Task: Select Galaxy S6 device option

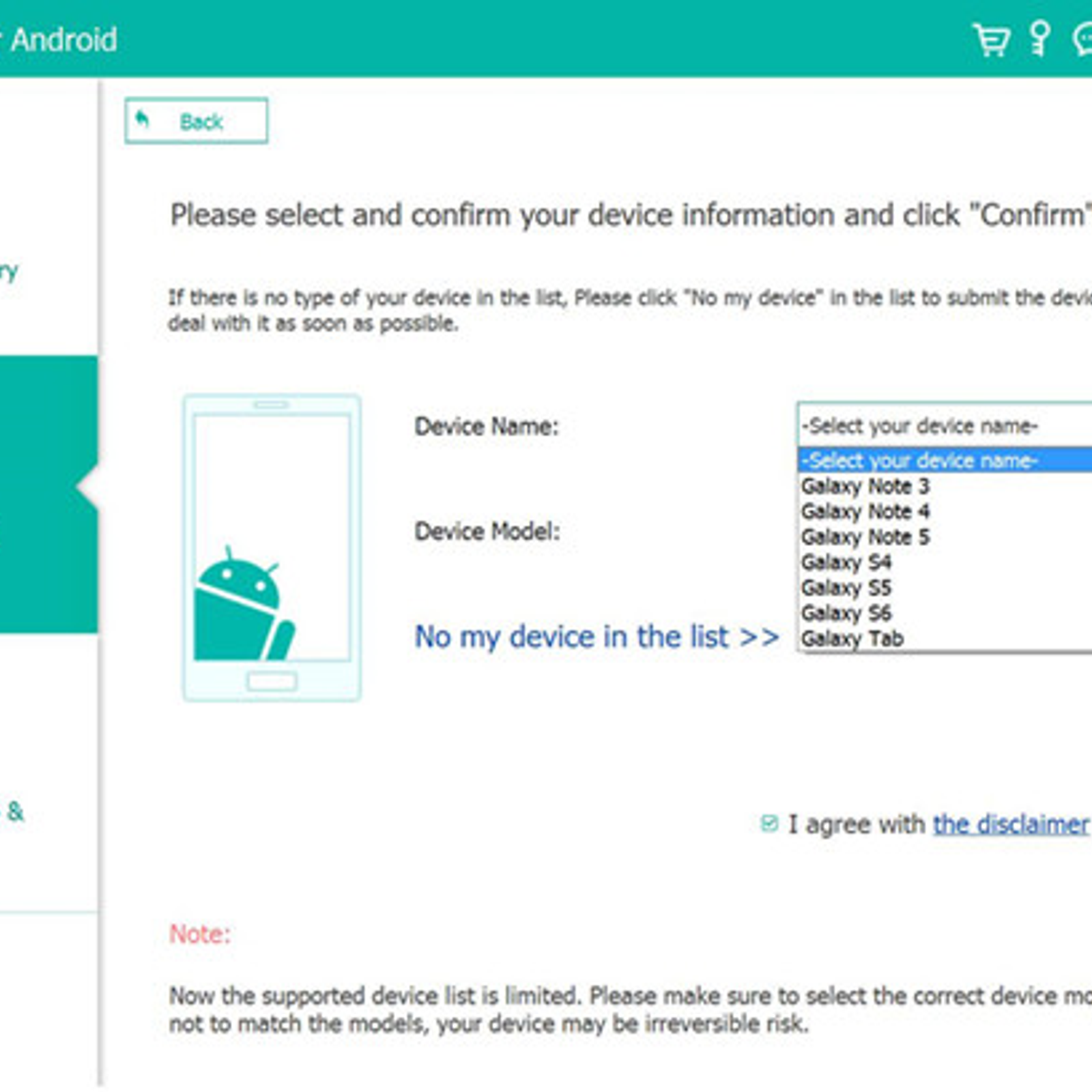Action: (x=846, y=613)
